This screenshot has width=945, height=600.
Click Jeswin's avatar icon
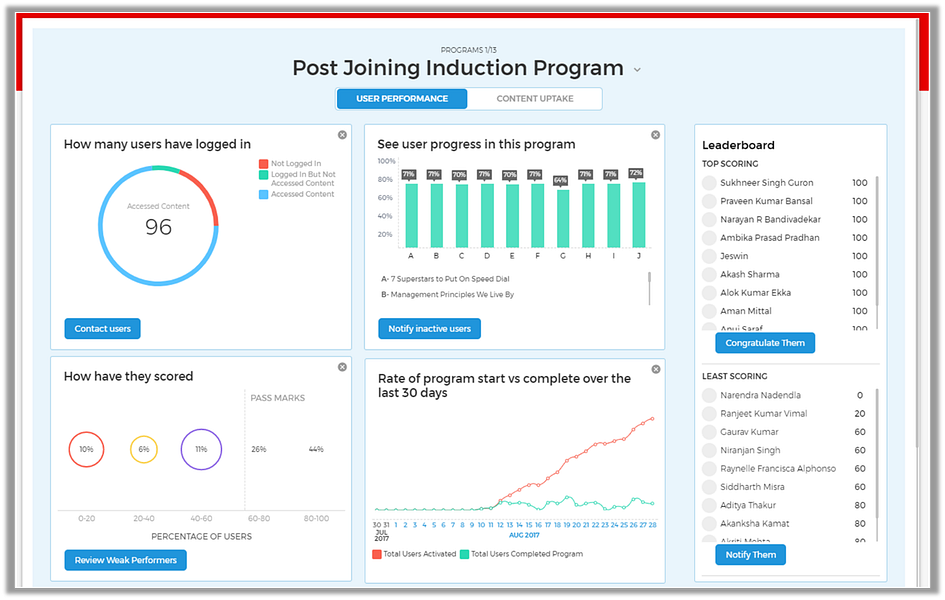click(709, 256)
